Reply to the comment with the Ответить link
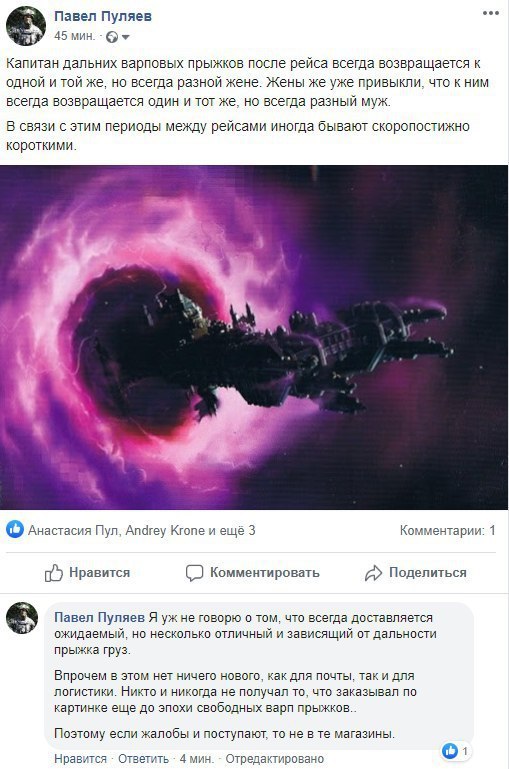The height and width of the screenshot is (769, 509). (143, 759)
